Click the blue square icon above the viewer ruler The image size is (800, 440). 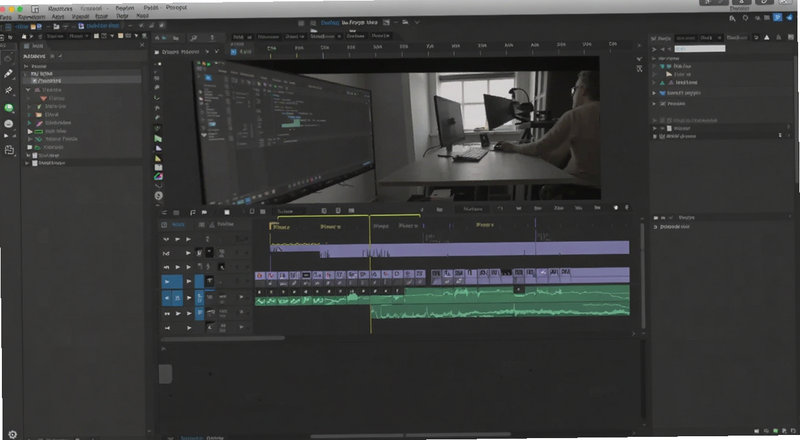(234, 52)
